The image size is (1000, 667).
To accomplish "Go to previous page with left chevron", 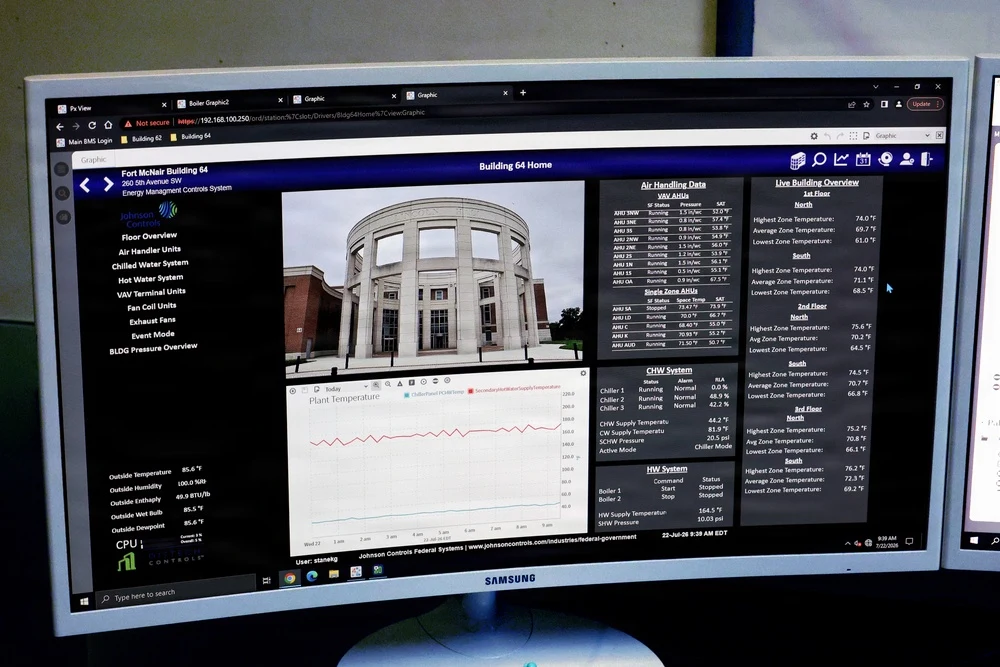I will 85,186.
